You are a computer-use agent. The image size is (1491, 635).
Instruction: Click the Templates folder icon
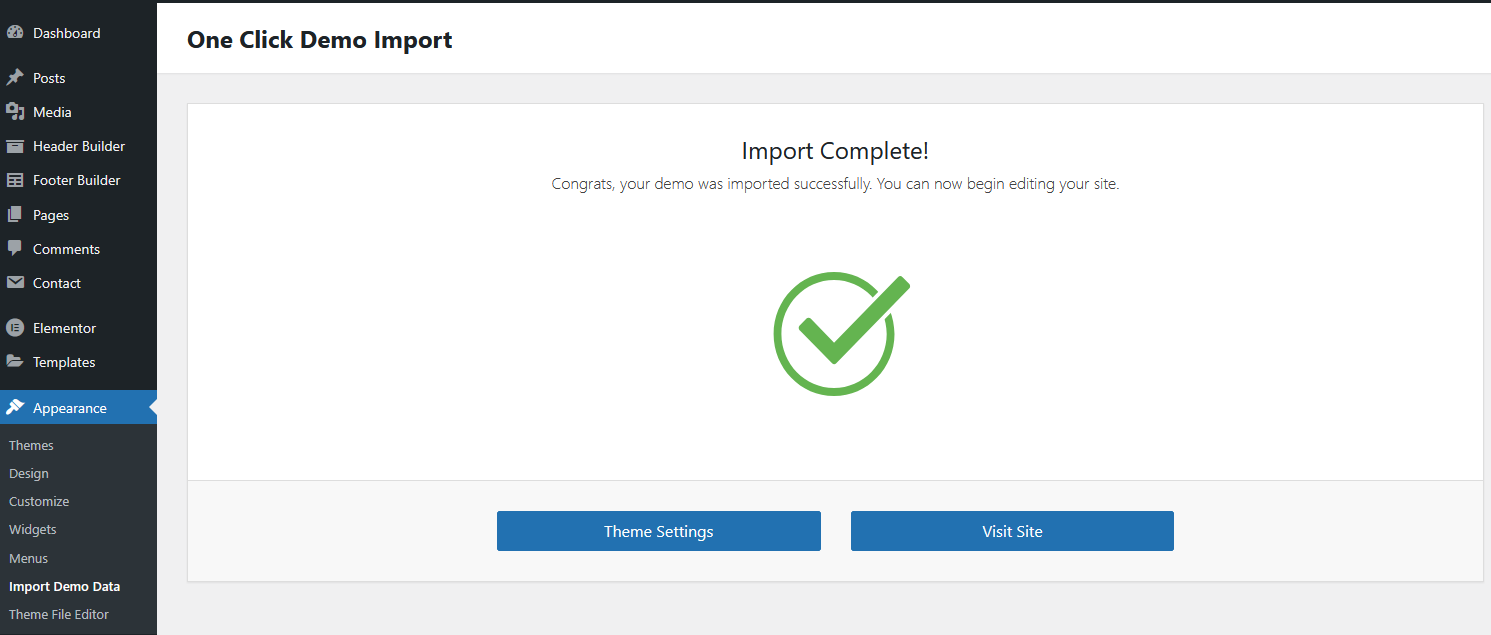(x=15, y=362)
